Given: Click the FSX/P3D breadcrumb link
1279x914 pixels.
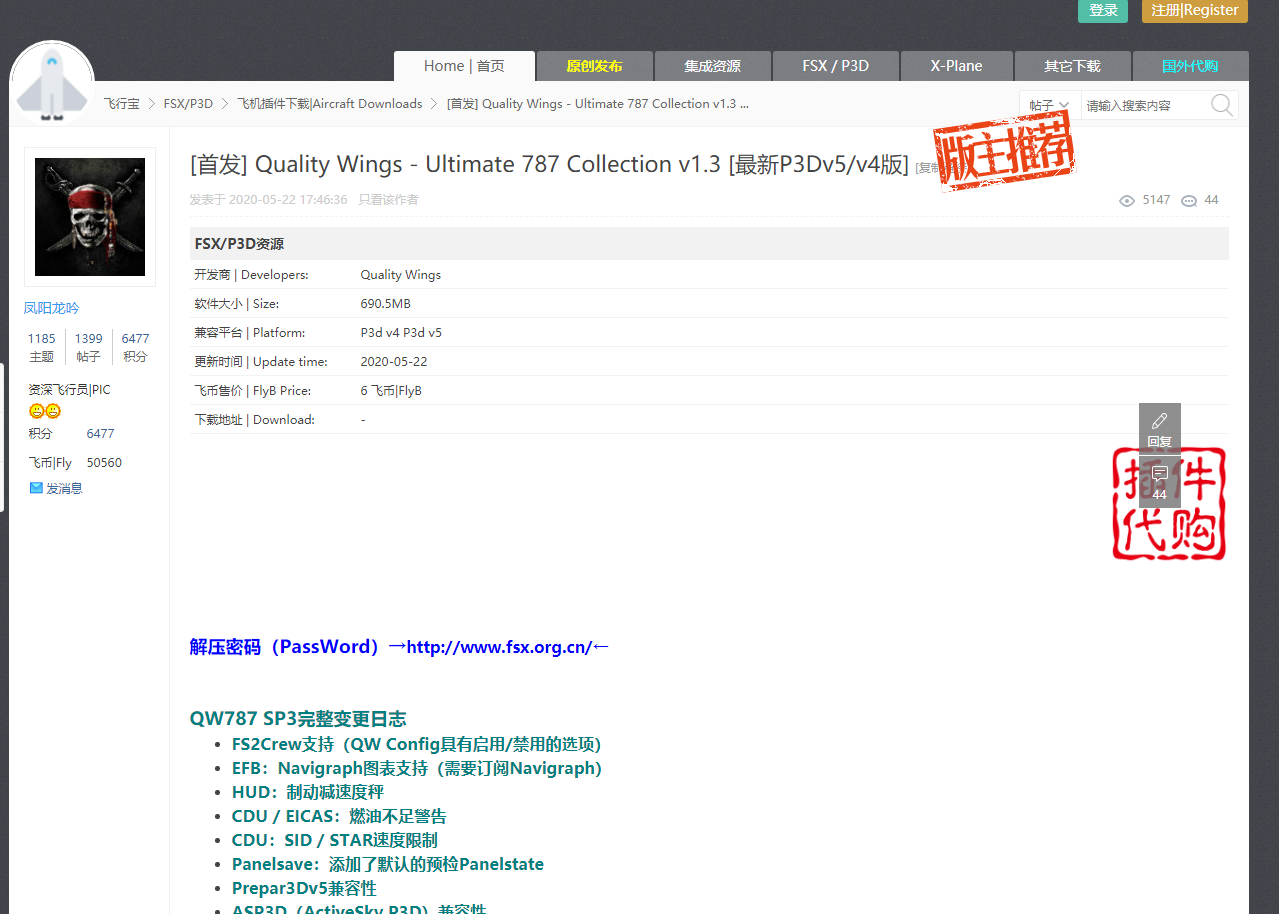Looking at the screenshot, I should 188,104.
